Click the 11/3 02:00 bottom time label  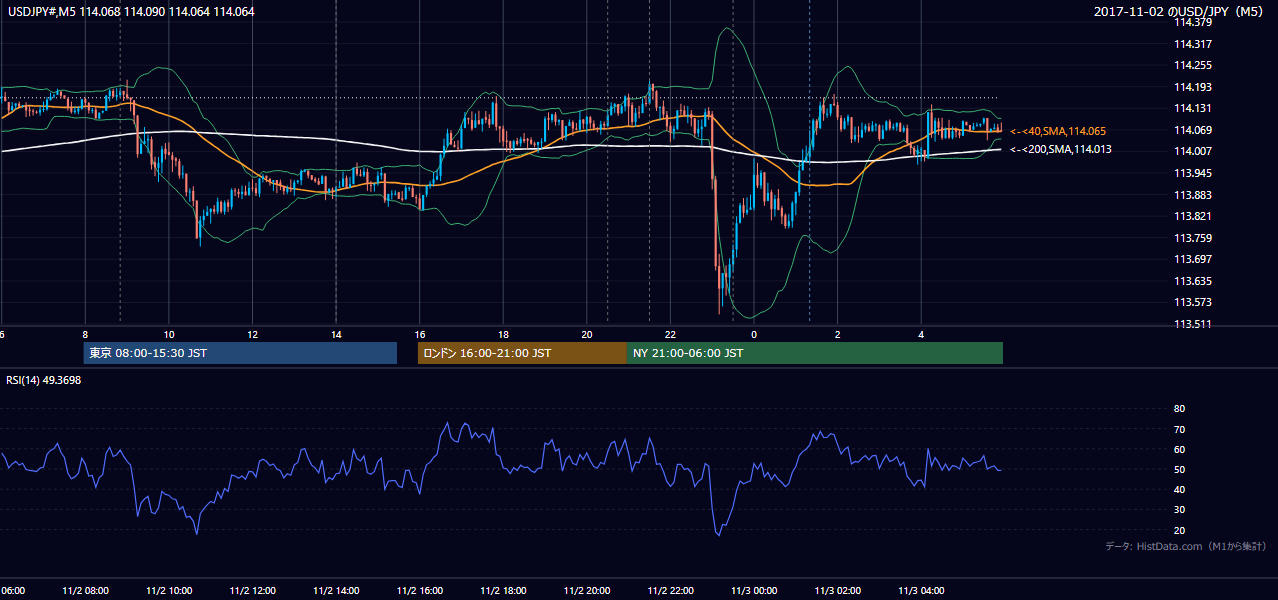tap(838, 591)
